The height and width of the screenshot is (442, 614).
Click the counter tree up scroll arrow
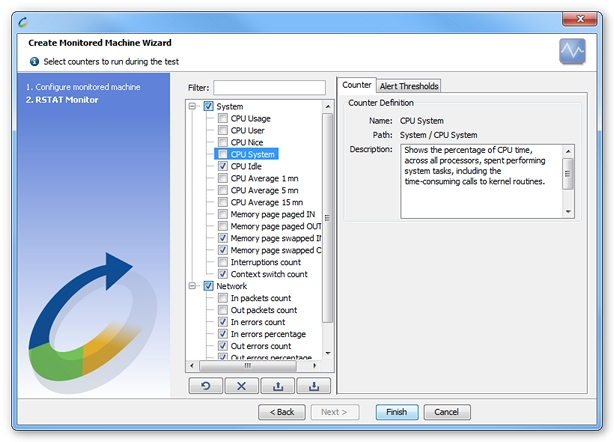[328, 106]
